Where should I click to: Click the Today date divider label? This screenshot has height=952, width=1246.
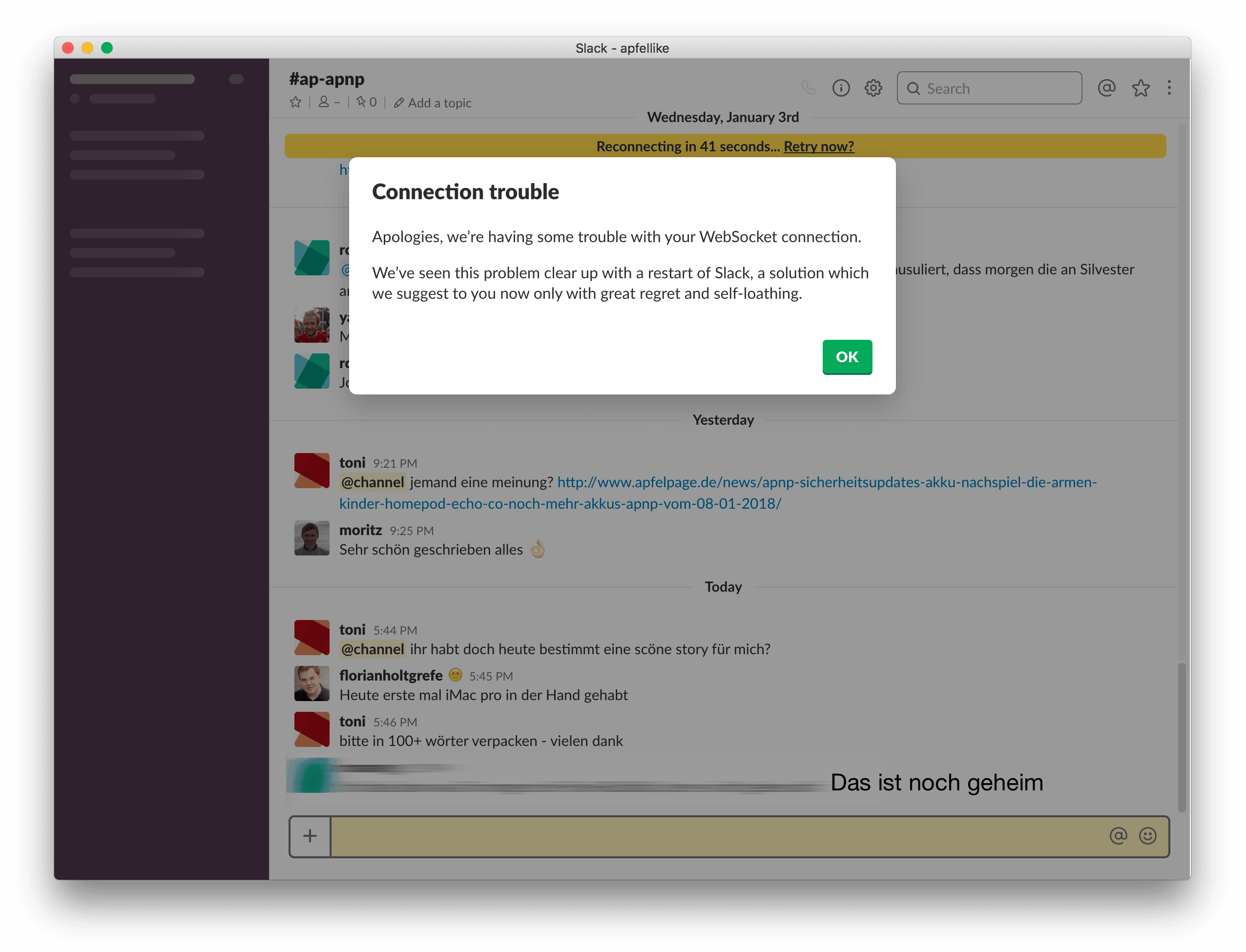pos(723,587)
